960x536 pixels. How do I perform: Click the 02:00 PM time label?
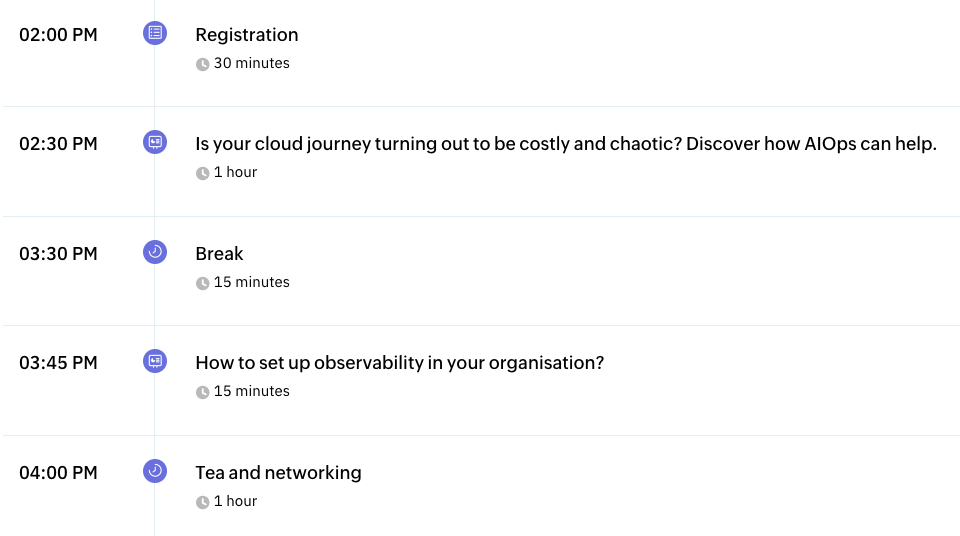pos(58,35)
